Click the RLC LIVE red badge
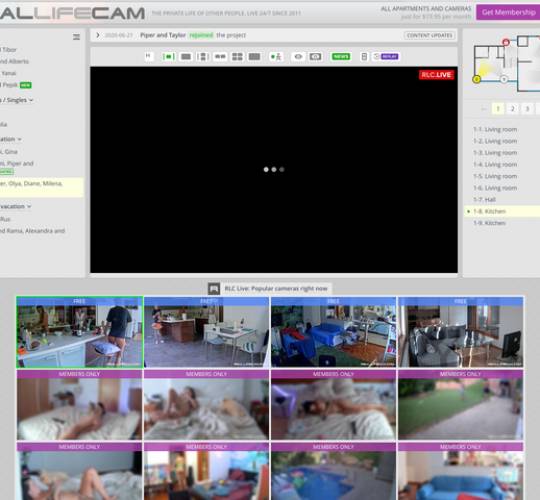540x500 pixels. coord(436,75)
